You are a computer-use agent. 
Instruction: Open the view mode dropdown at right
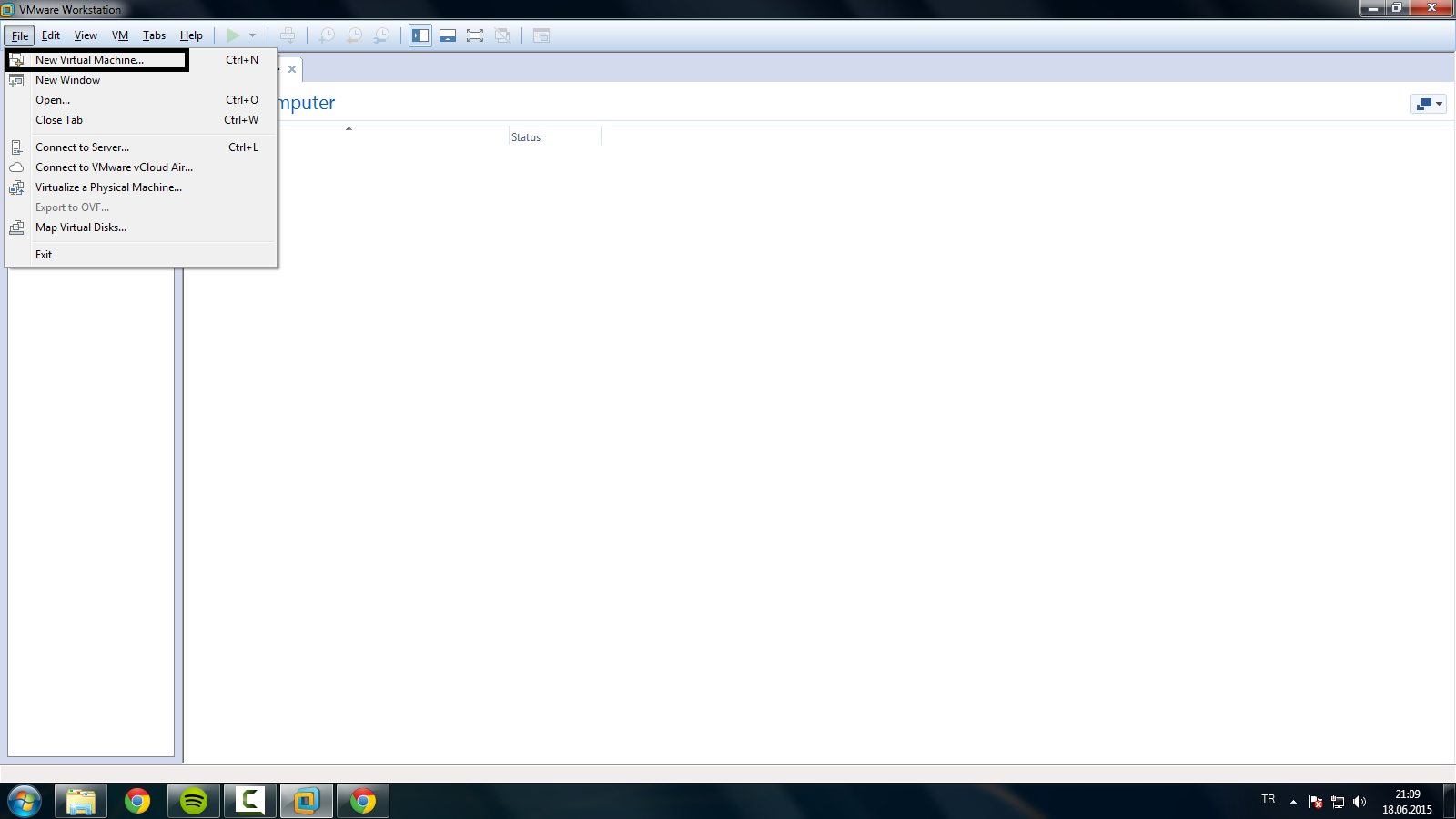pos(1429,104)
